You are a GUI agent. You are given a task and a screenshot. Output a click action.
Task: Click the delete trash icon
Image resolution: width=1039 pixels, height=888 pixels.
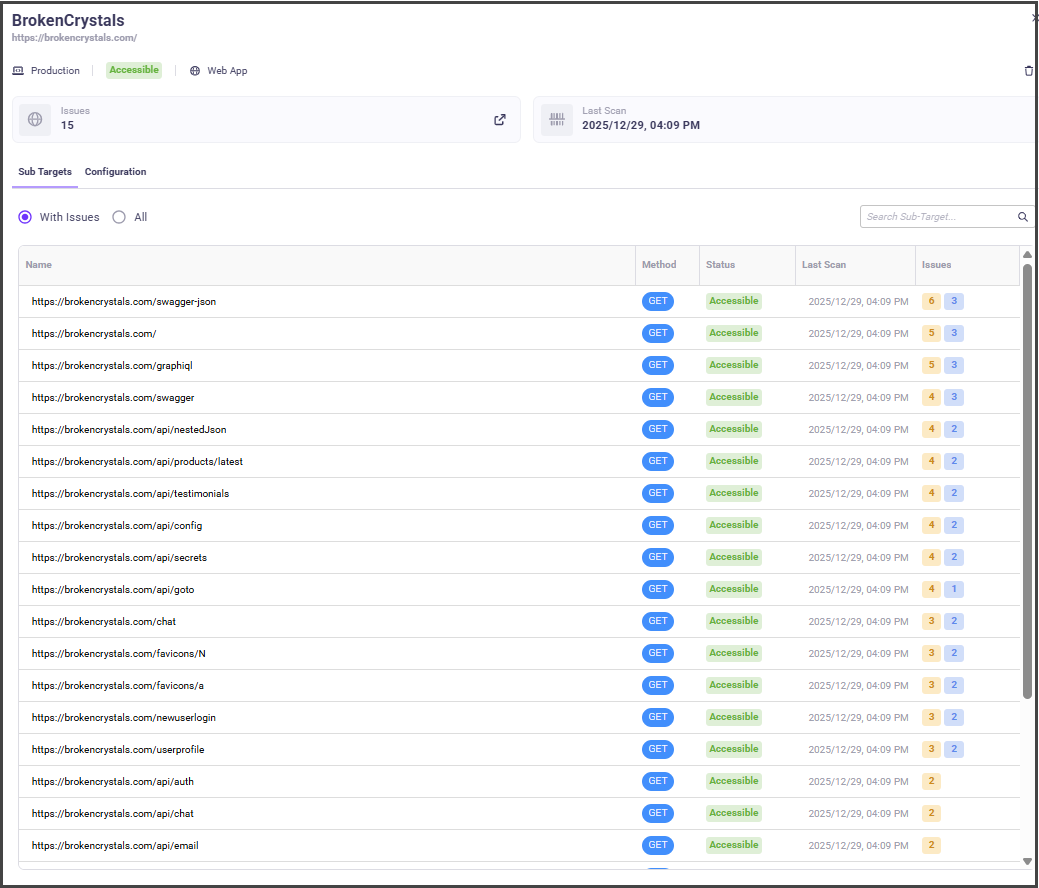(x=1029, y=71)
